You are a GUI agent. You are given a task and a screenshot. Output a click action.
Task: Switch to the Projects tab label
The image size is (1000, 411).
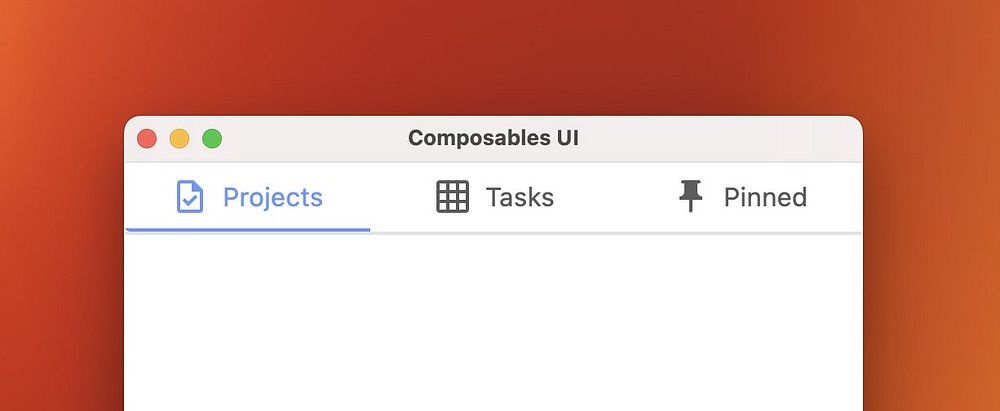[x=272, y=197]
